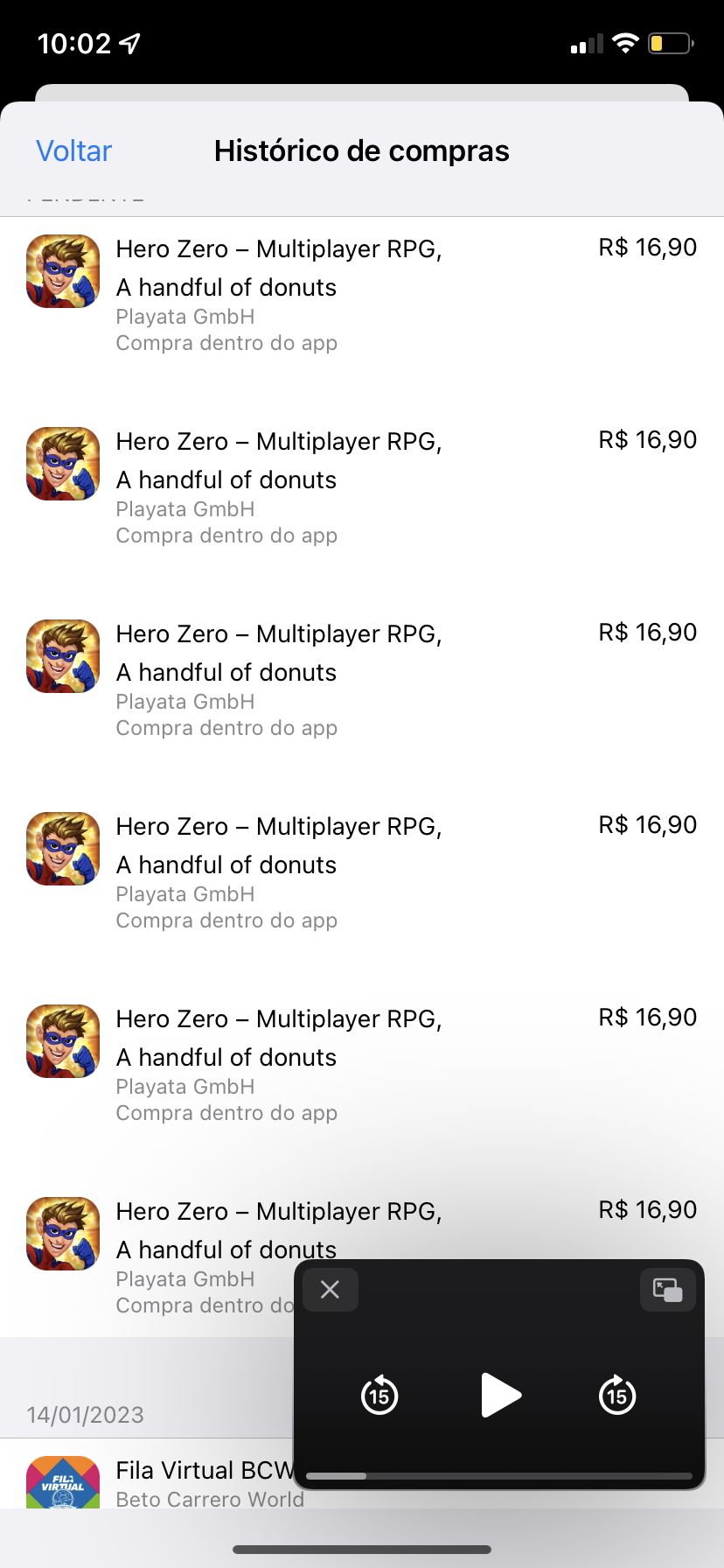The height and width of the screenshot is (1568, 724).
Task: Tap the last Hero Zero app icon
Action: point(63,1234)
